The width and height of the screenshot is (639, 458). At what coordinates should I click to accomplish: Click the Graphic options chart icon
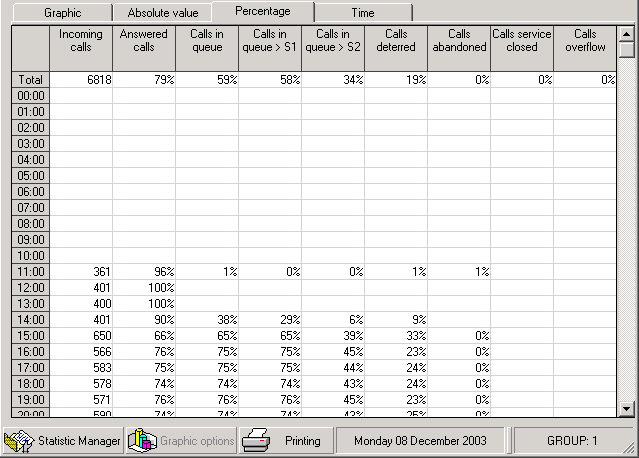(x=142, y=440)
